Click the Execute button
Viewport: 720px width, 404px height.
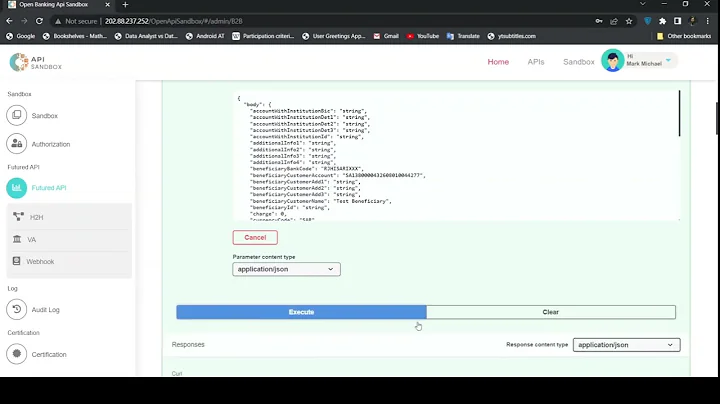tap(301, 312)
